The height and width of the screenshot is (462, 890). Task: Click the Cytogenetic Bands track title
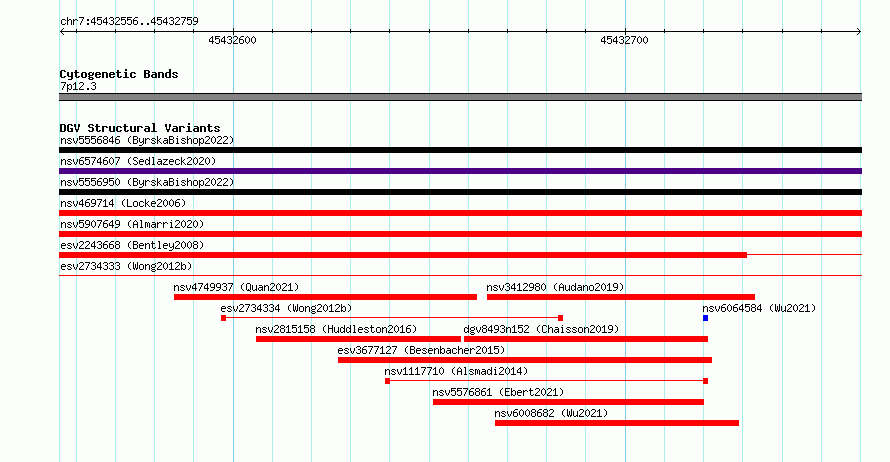coord(119,74)
